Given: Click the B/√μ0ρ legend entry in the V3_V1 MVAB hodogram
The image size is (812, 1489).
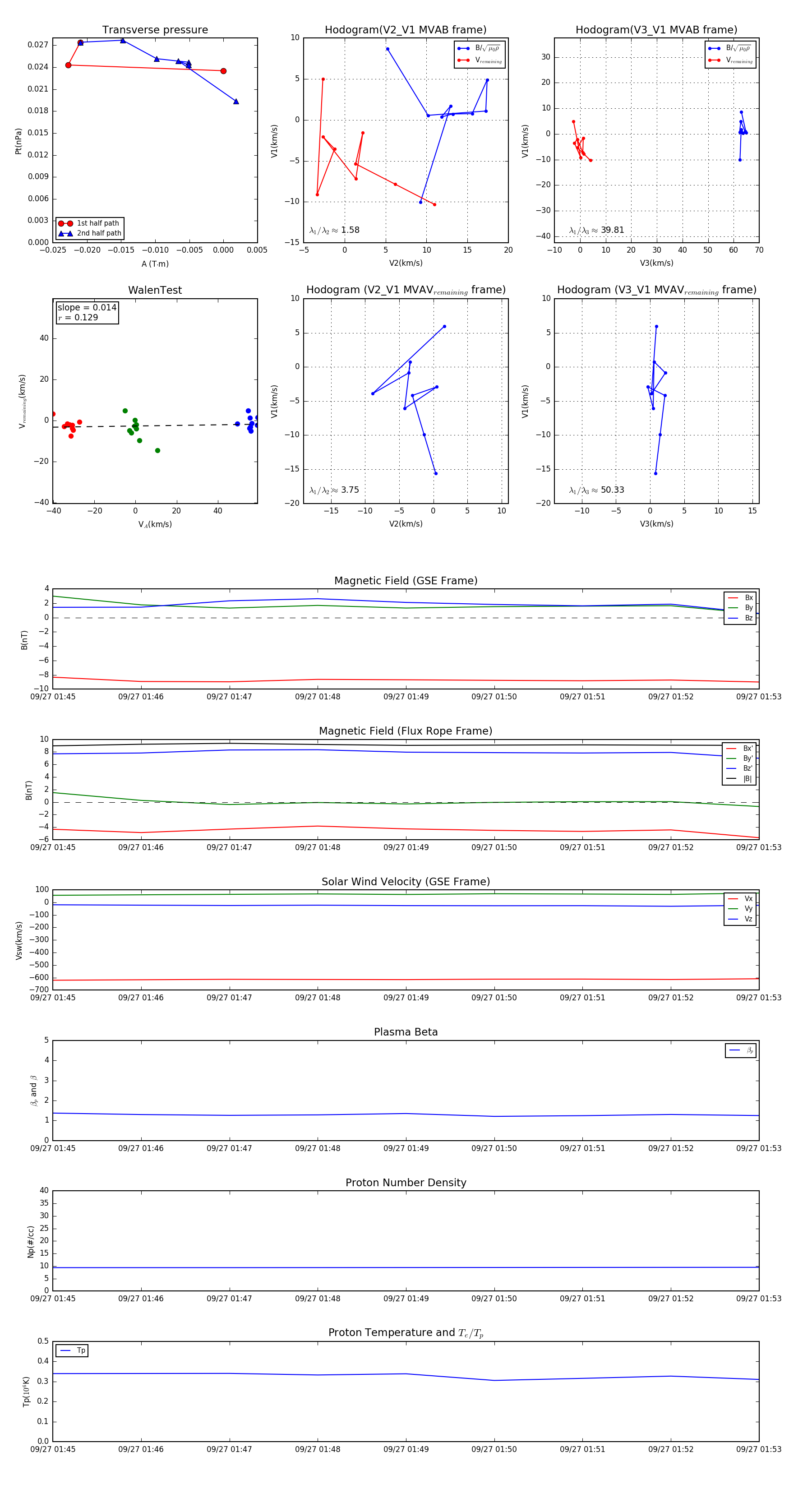Looking at the screenshot, I should point(730,49).
